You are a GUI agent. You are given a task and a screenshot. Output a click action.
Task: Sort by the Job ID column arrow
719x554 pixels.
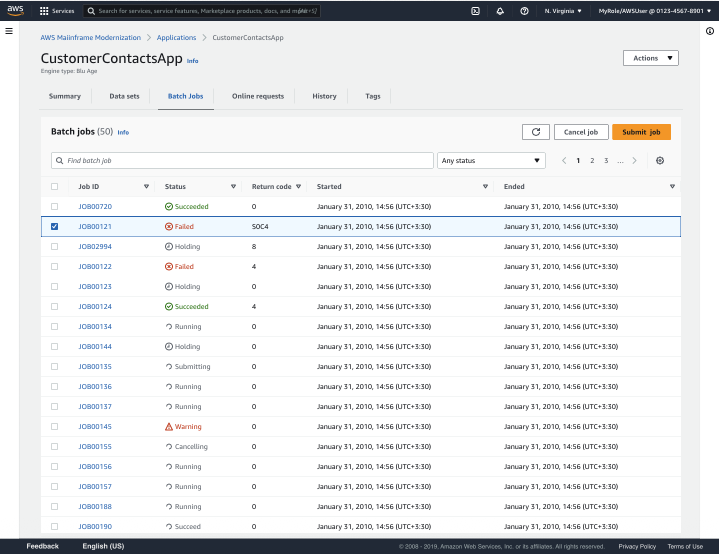[146, 187]
